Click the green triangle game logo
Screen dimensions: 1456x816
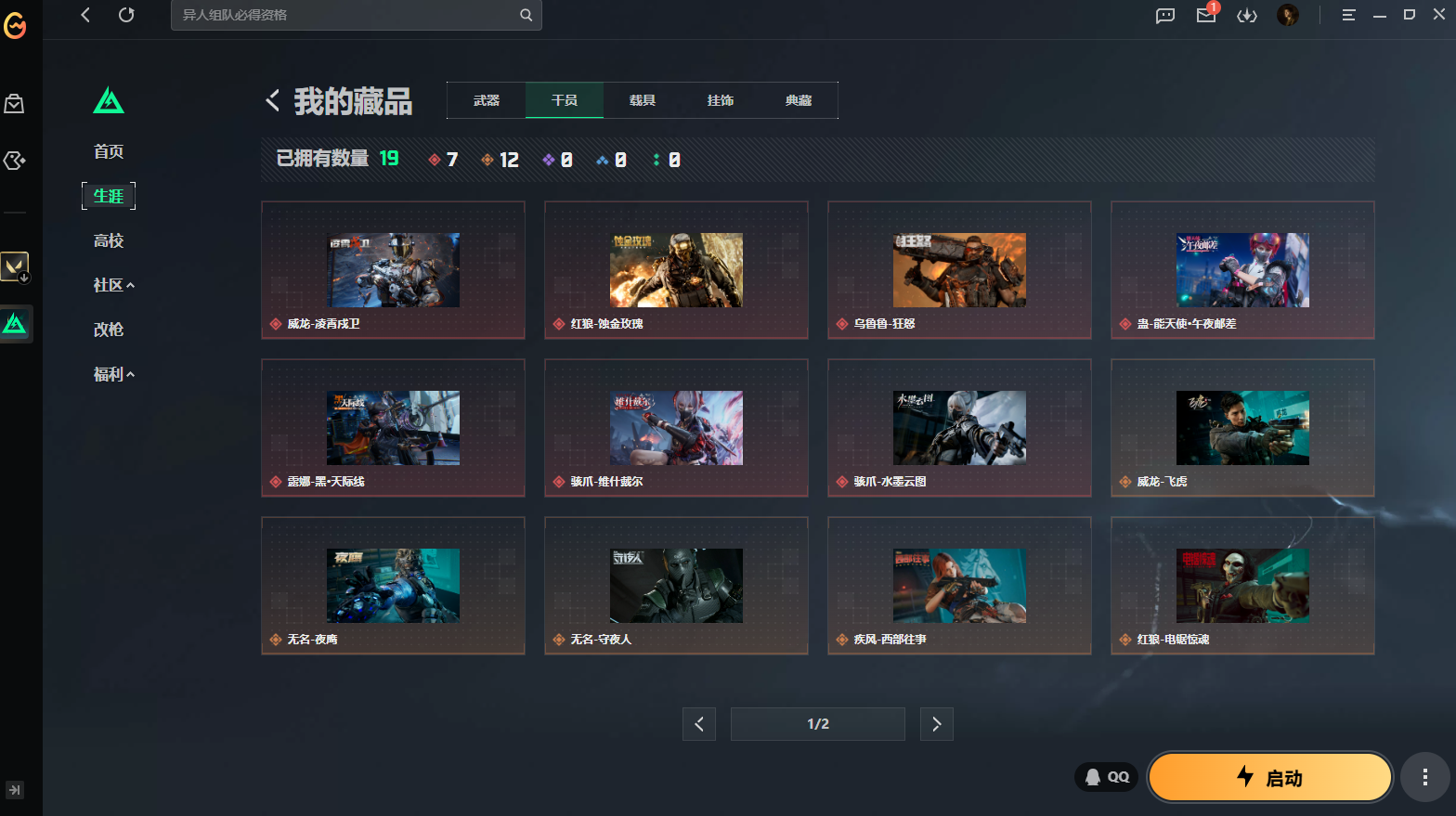[109, 100]
